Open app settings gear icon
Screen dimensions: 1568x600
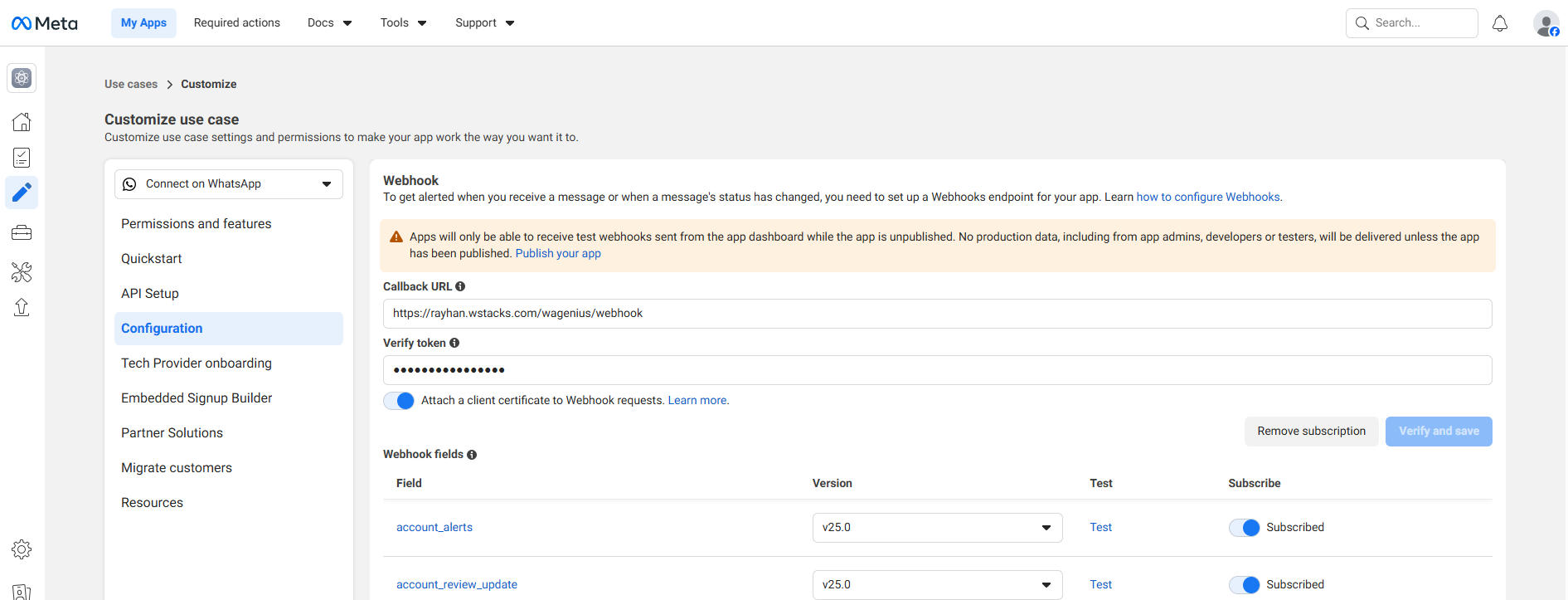pos(22,549)
